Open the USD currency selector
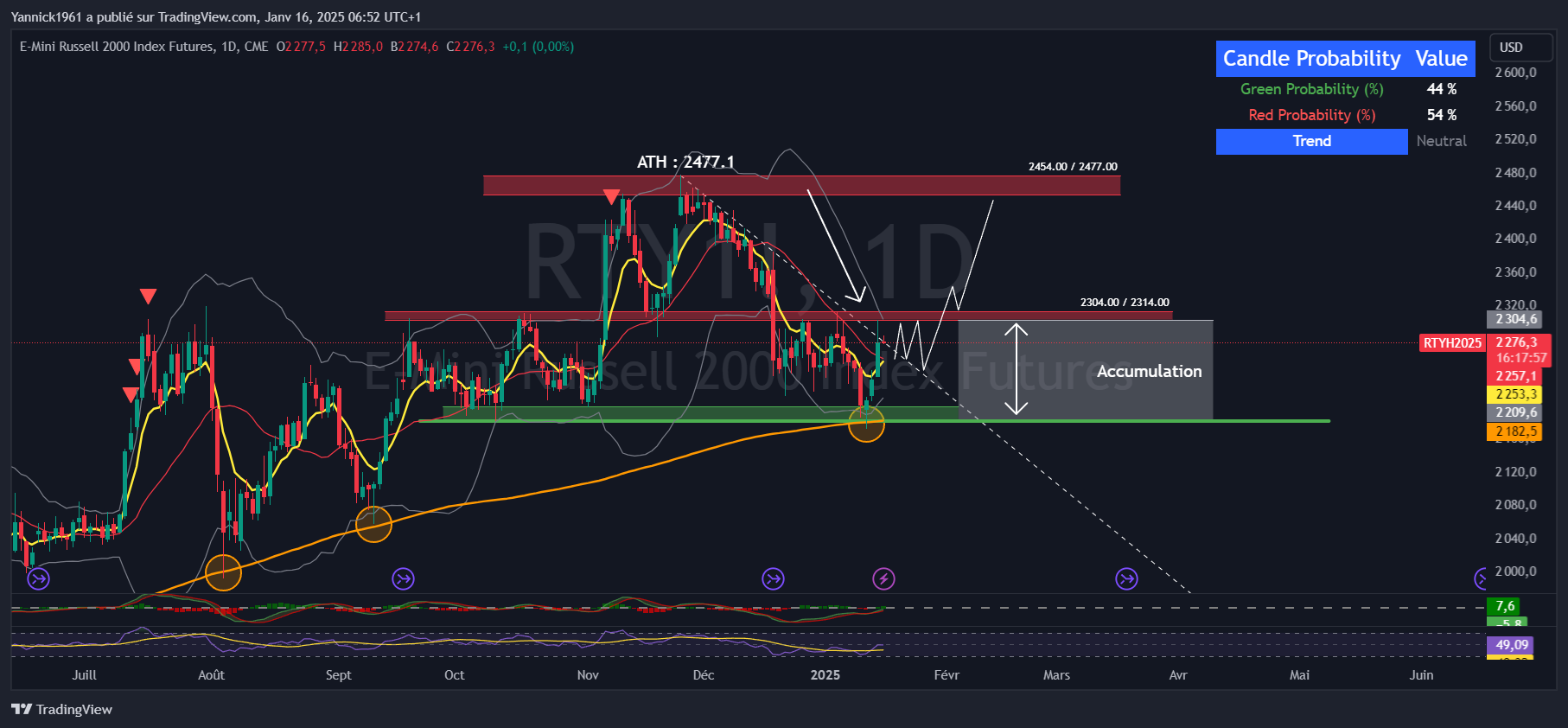Screen dimensions: 1568x728 click(1521, 48)
